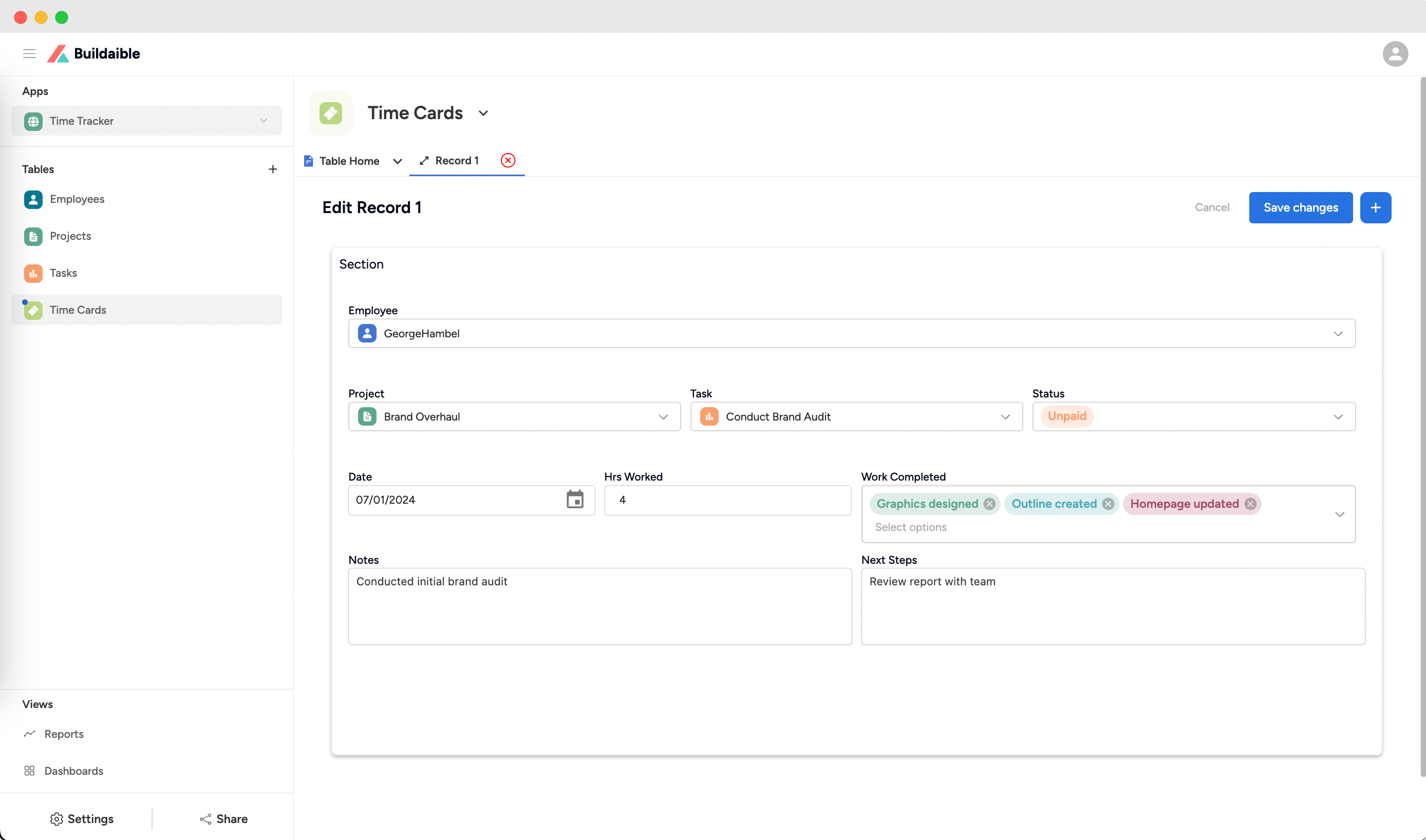The width and height of the screenshot is (1426, 840).
Task: Select Time Cards in the sidebar
Action: [147, 310]
